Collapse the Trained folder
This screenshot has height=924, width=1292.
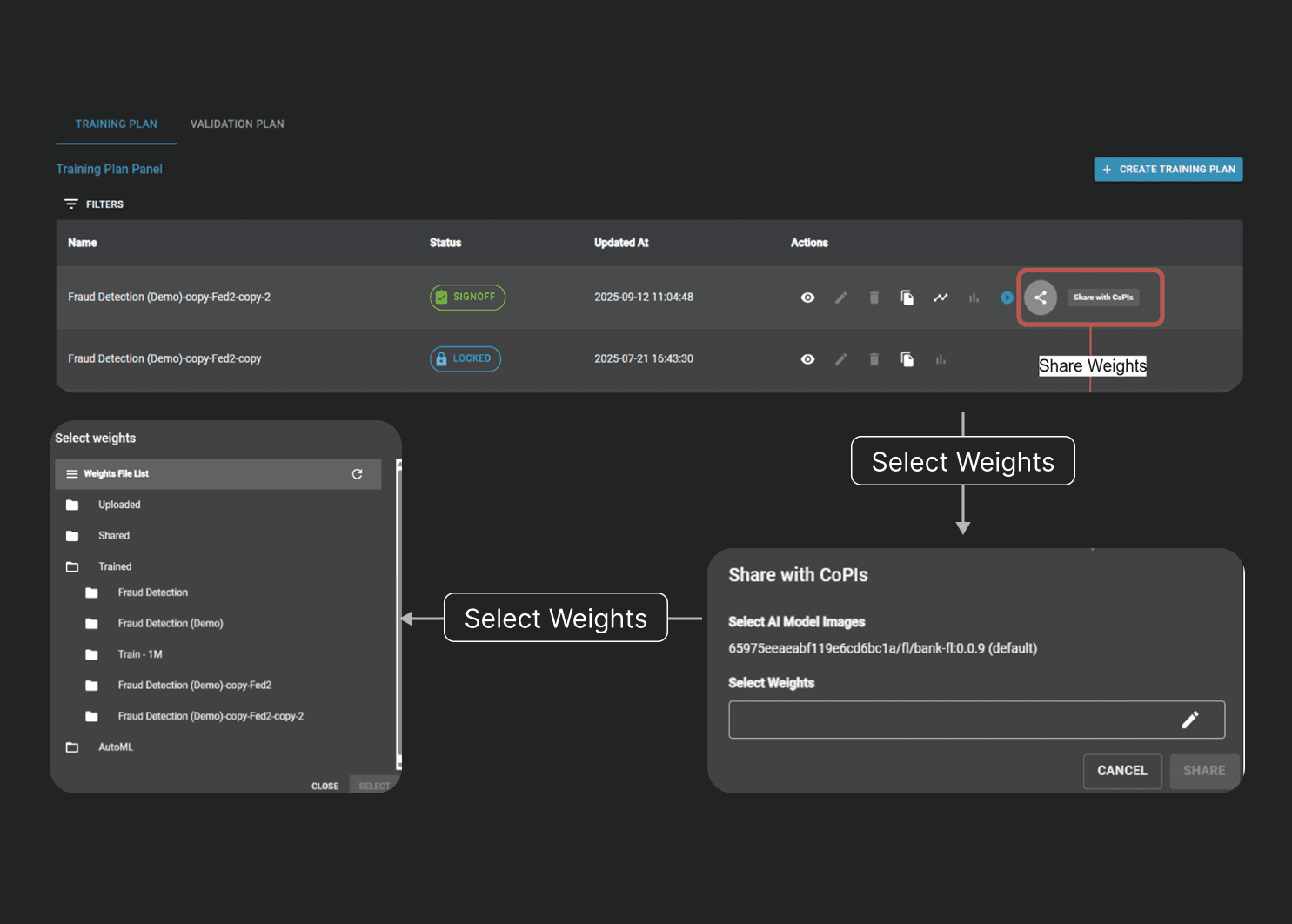[x=73, y=567]
